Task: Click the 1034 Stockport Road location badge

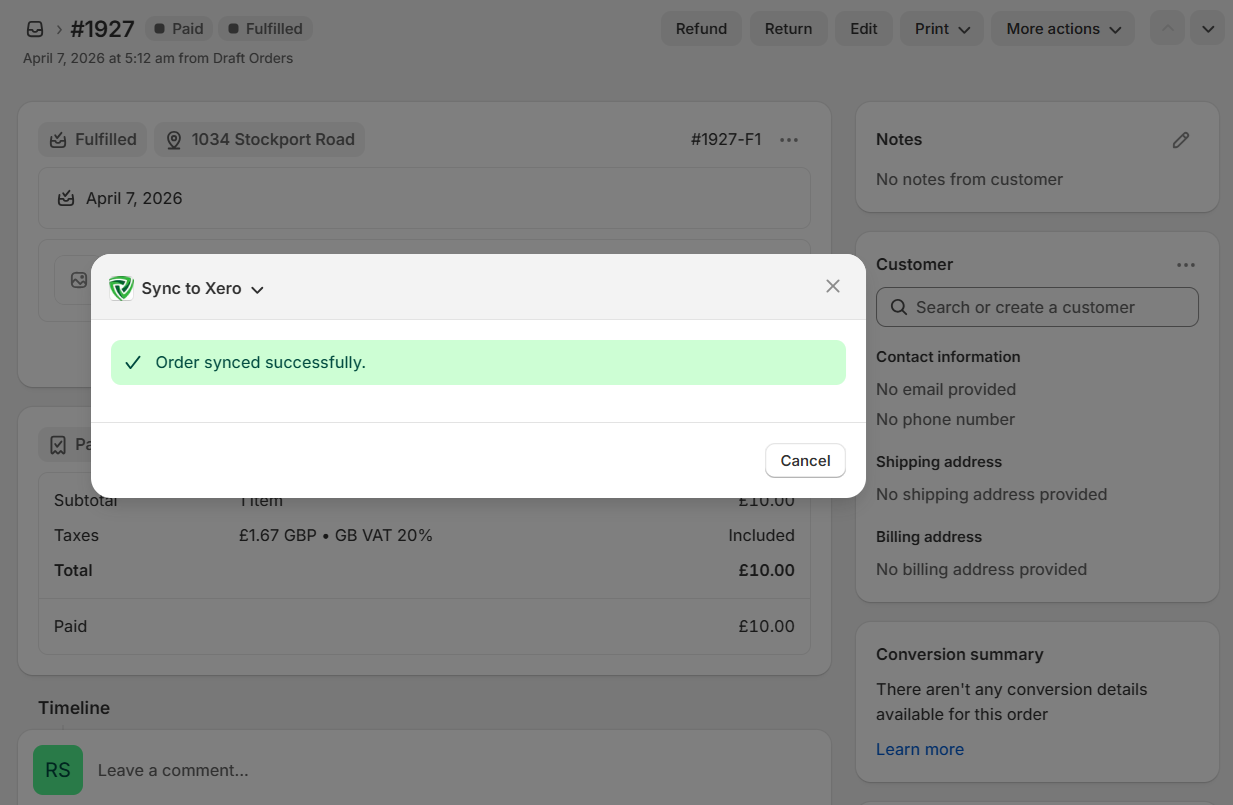Action: click(260, 140)
